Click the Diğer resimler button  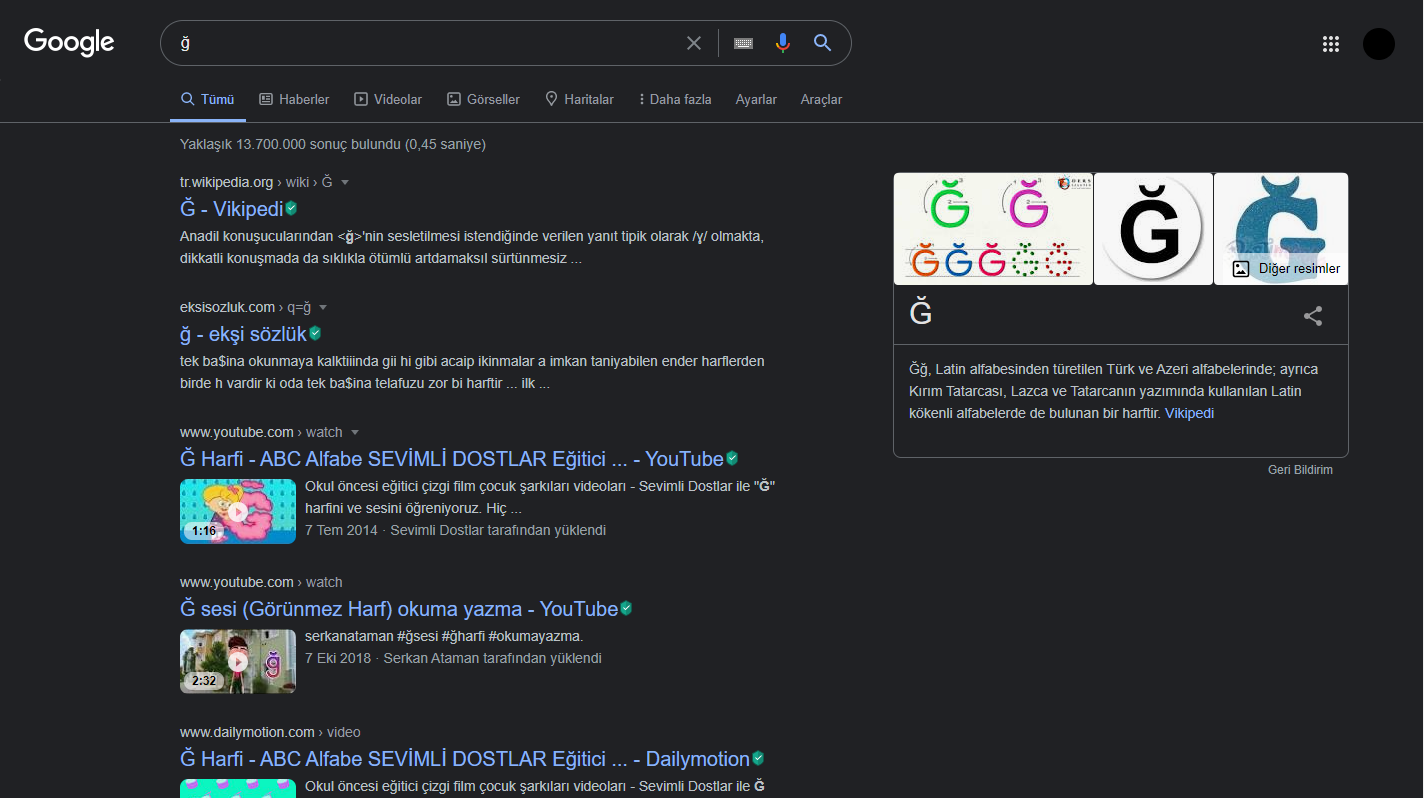click(x=1286, y=268)
